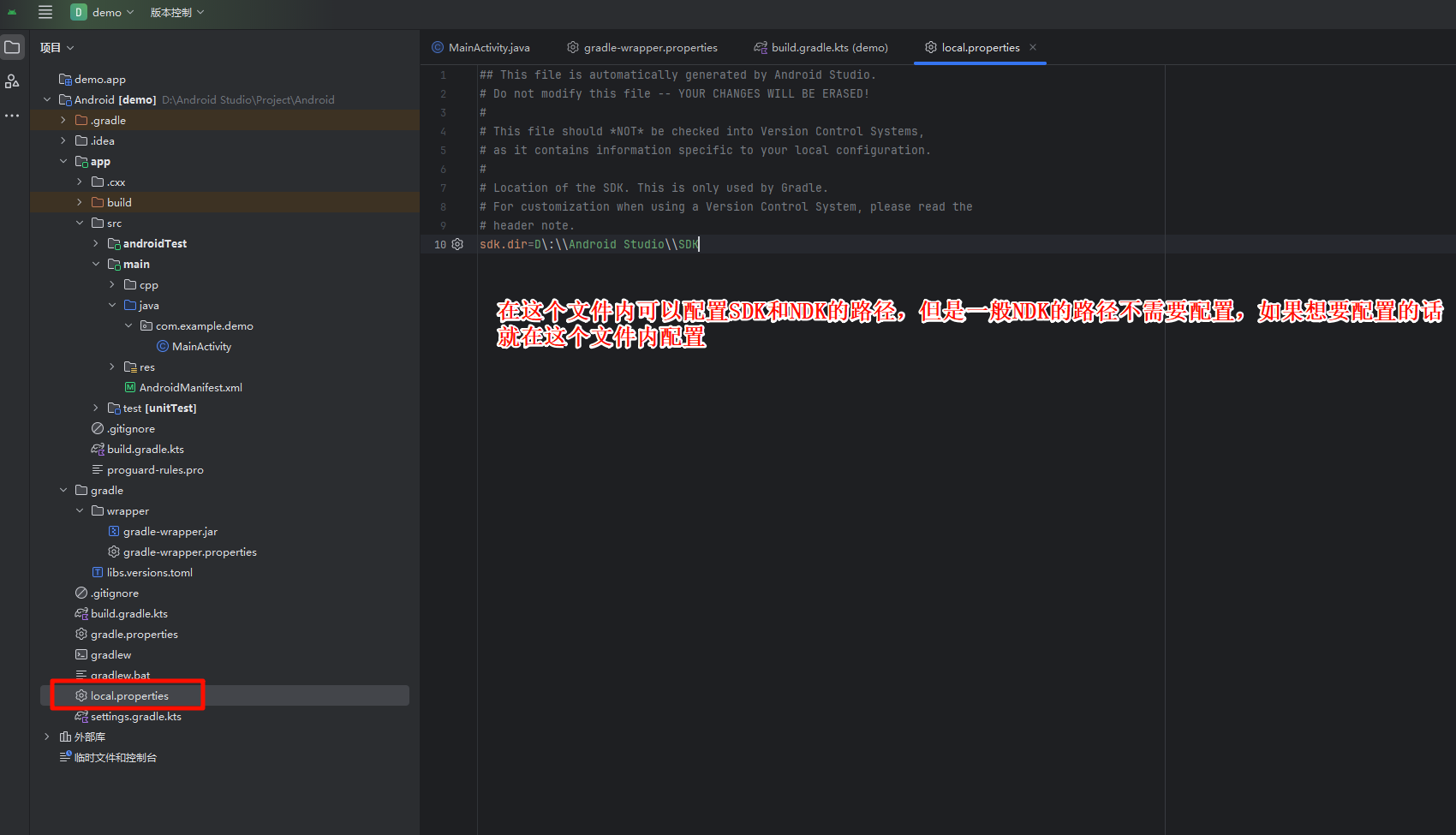Click the three-dots more tool windows icon
Screen dimensions: 1456x835
[x=12, y=116]
